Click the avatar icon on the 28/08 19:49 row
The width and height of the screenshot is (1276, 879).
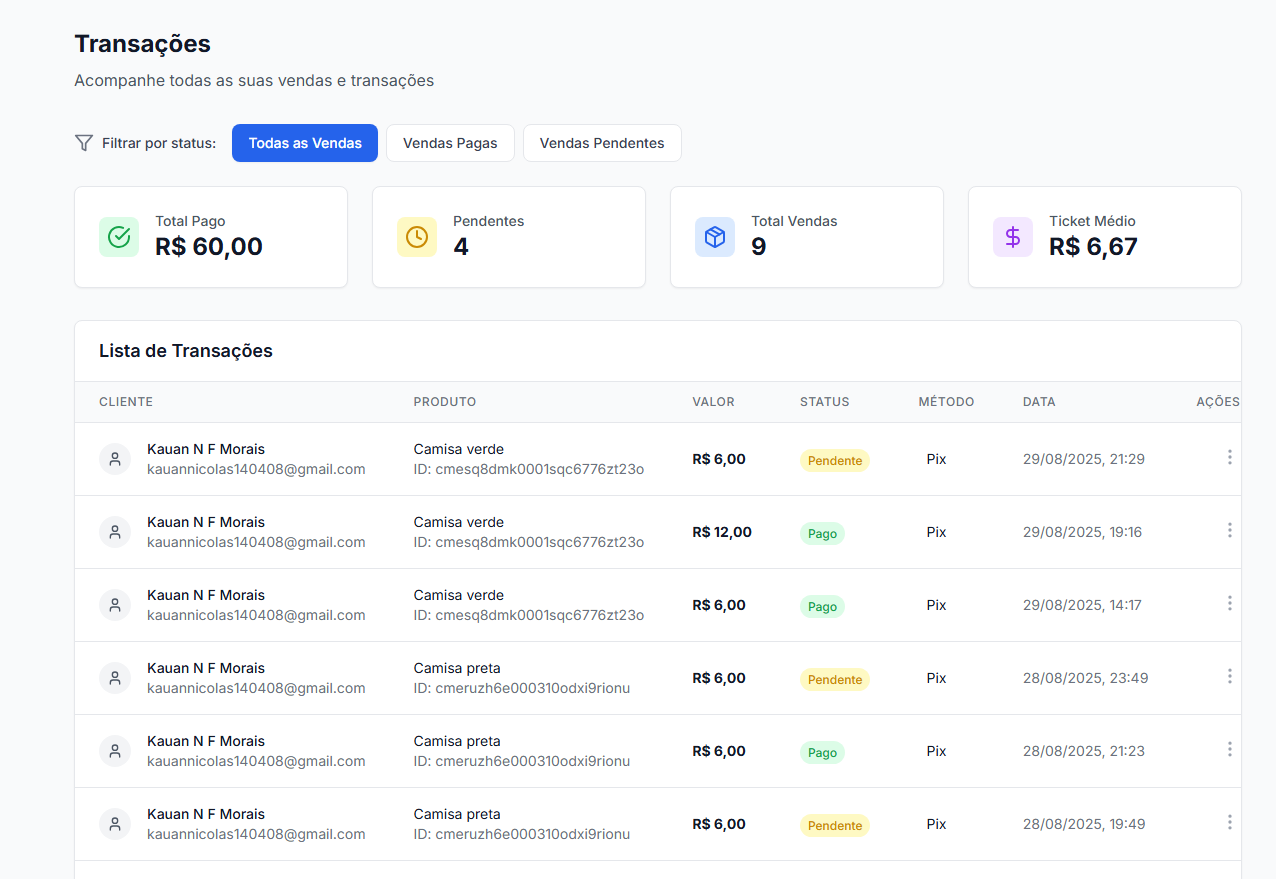115,823
